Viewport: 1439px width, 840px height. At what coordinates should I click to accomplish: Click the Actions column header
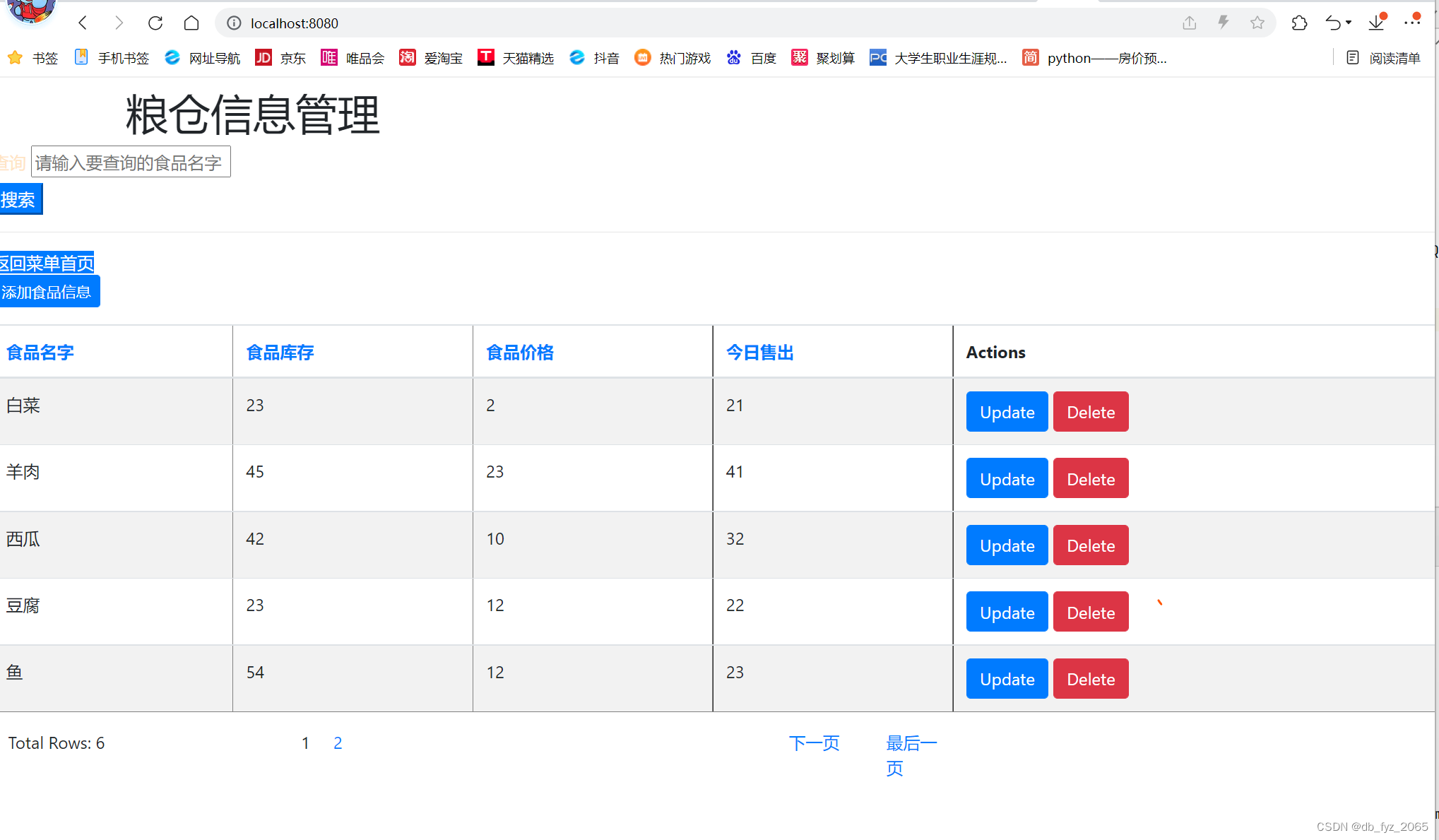click(995, 353)
